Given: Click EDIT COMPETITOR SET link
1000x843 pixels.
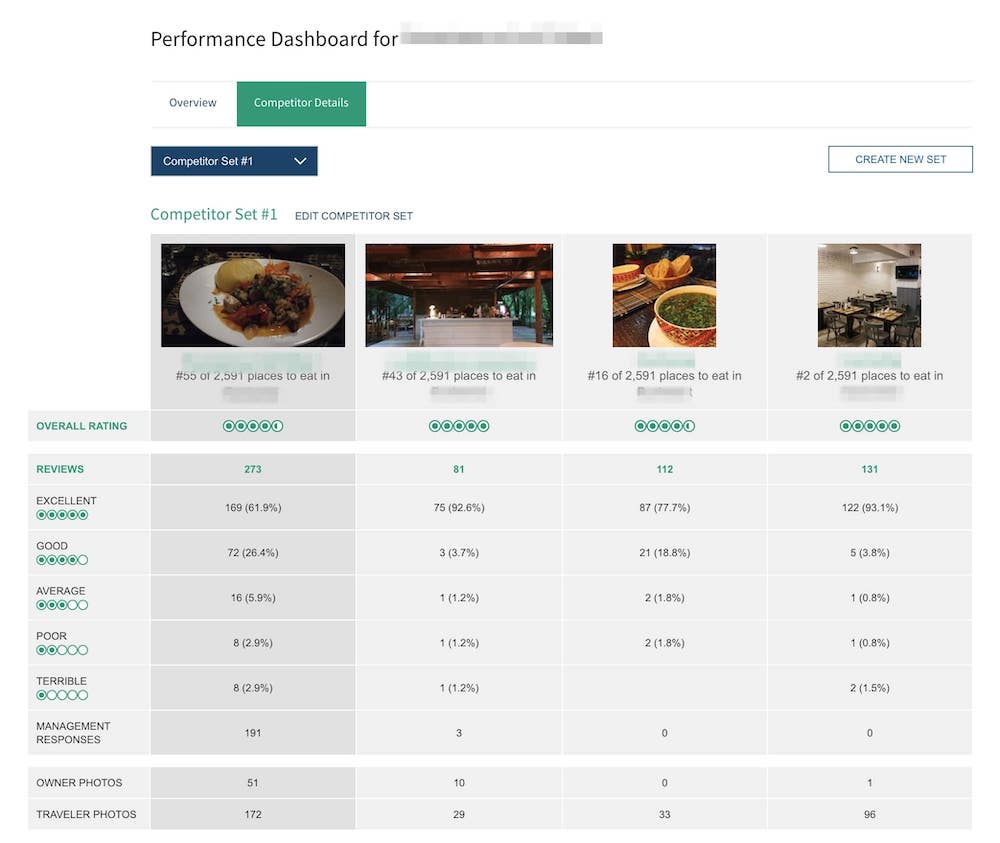Looking at the screenshot, I should coord(353,216).
